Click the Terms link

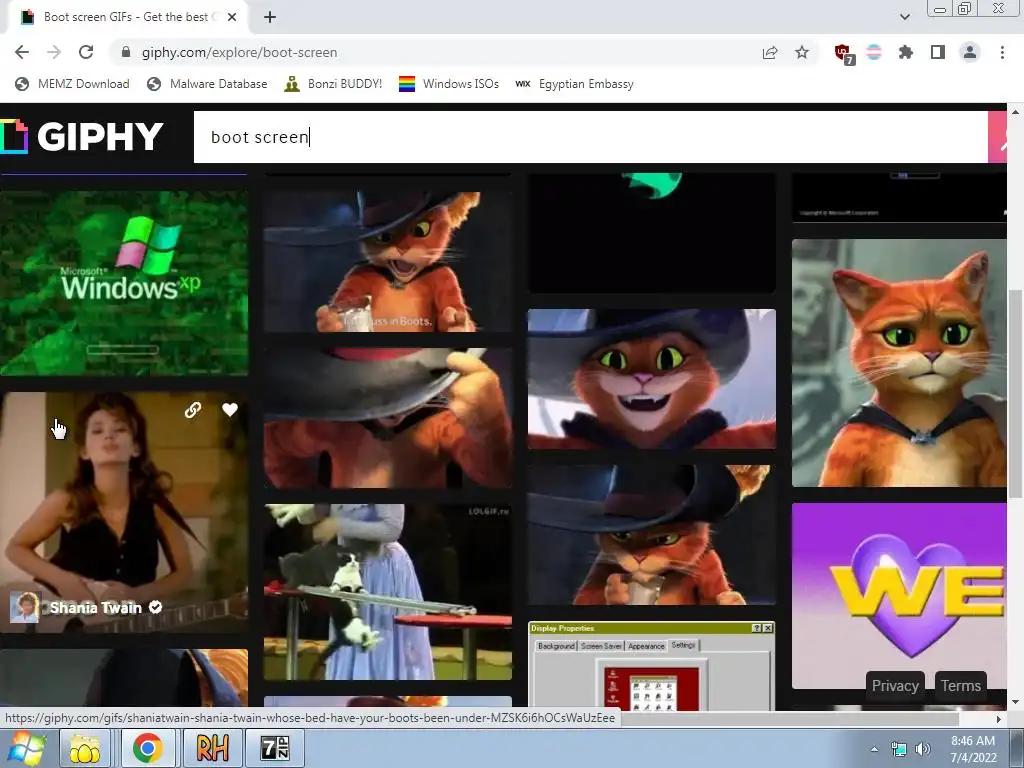(961, 686)
